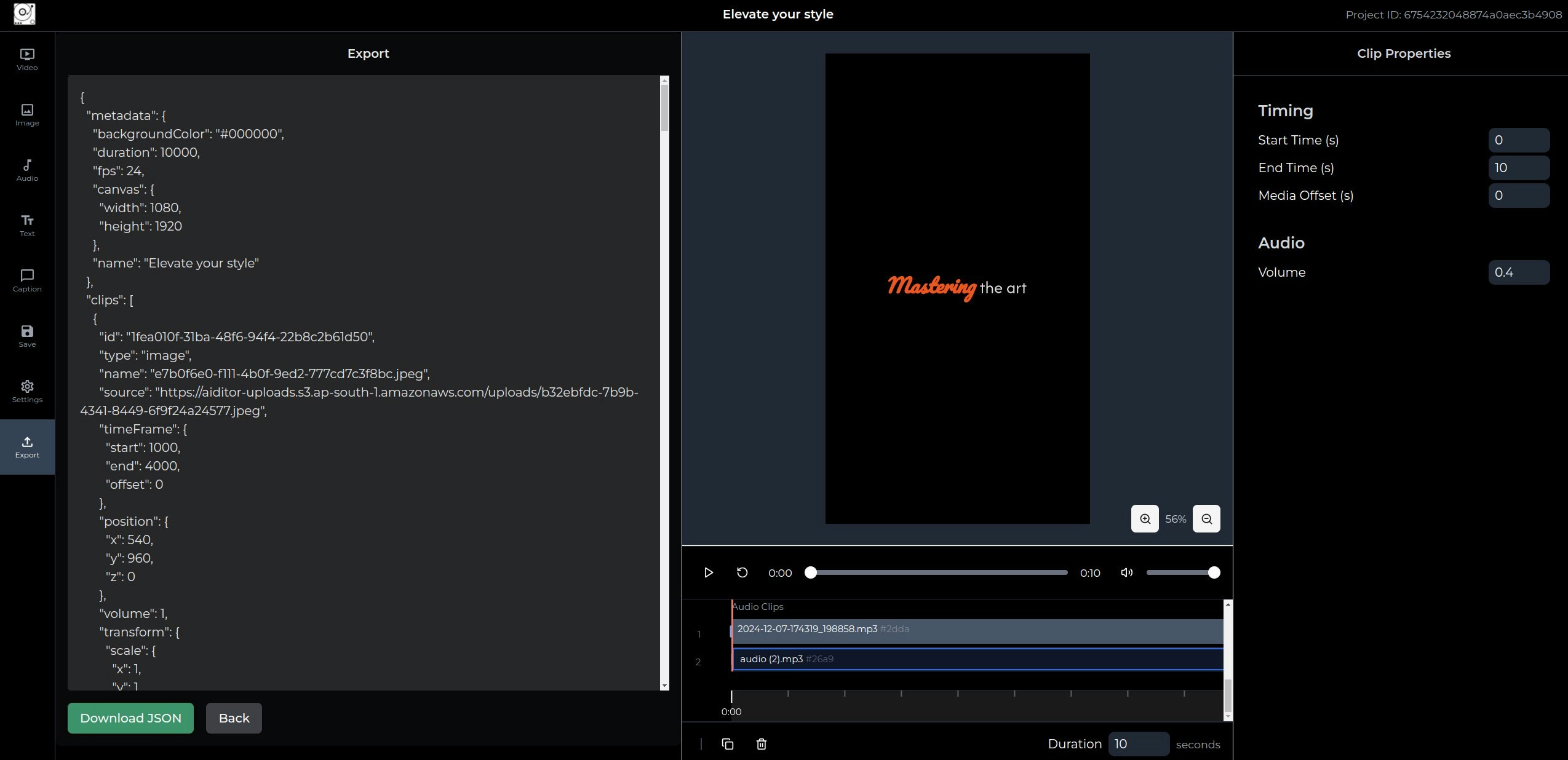Click the Save icon in the sidebar

coord(27,336)
